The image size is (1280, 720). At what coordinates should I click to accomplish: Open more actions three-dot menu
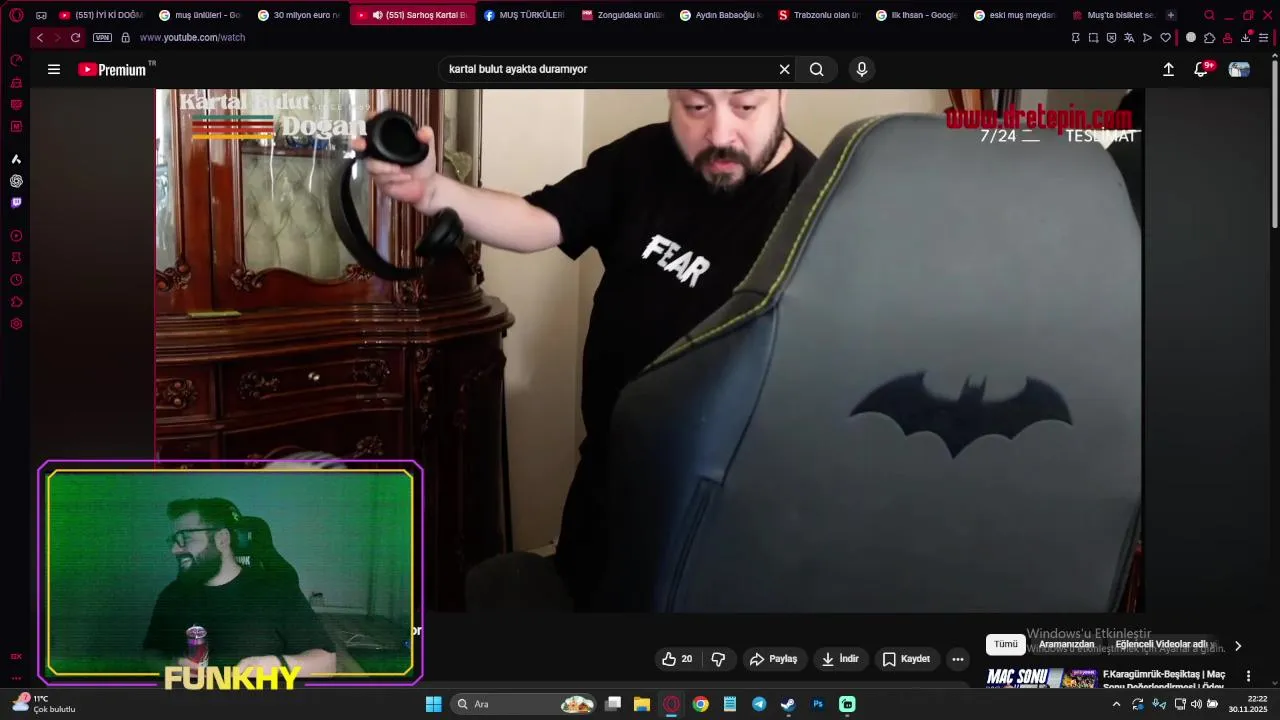(958, 659)
